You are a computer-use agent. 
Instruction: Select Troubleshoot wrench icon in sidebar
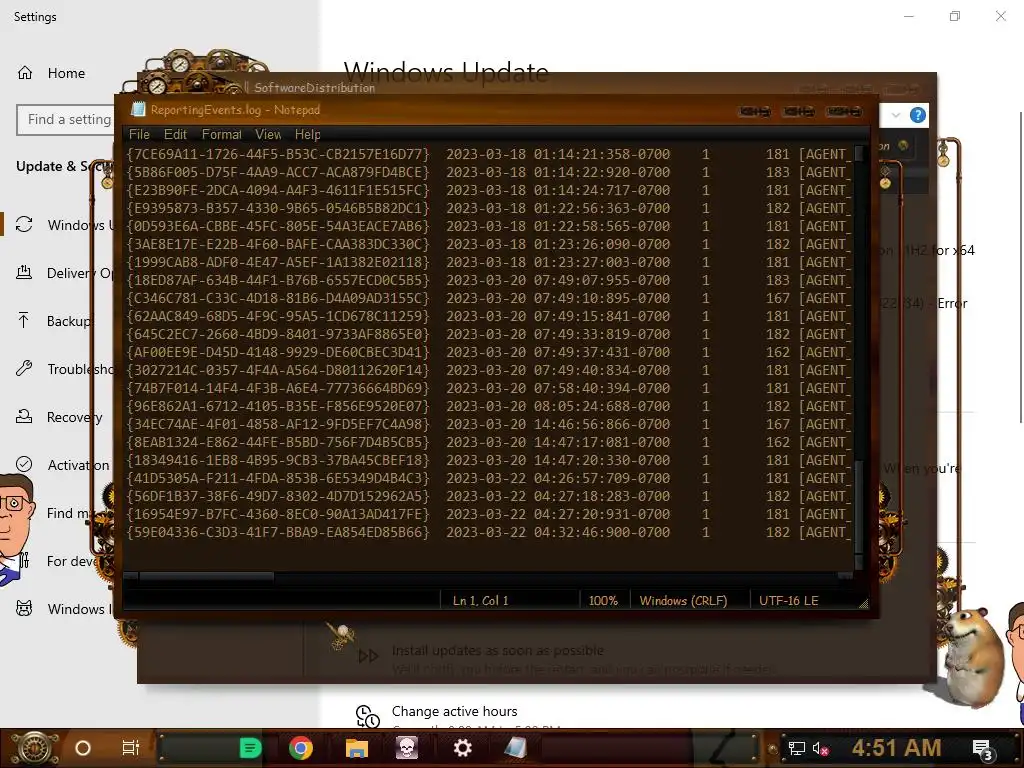coord(24,369)
